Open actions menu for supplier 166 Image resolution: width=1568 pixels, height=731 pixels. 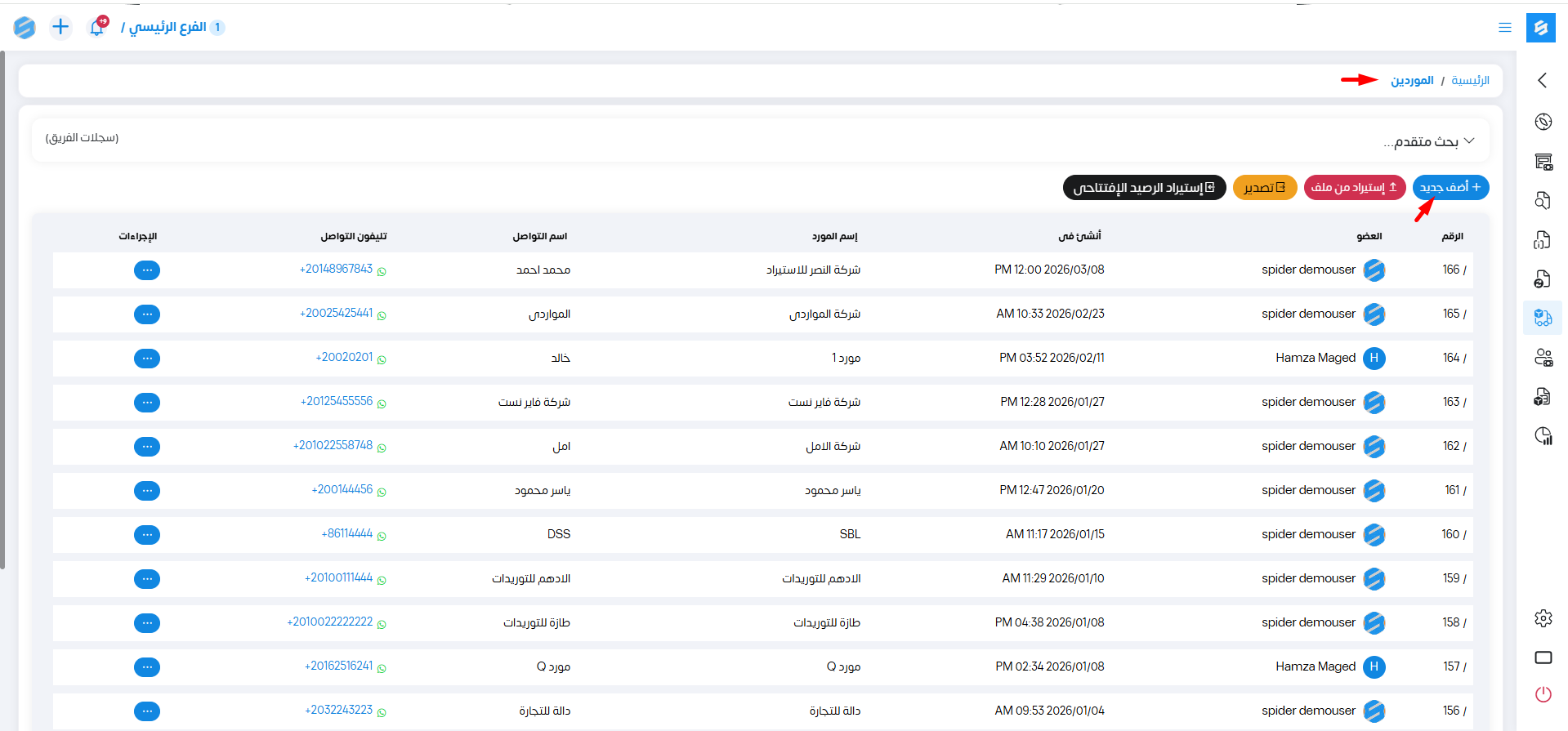coord(147,270)
